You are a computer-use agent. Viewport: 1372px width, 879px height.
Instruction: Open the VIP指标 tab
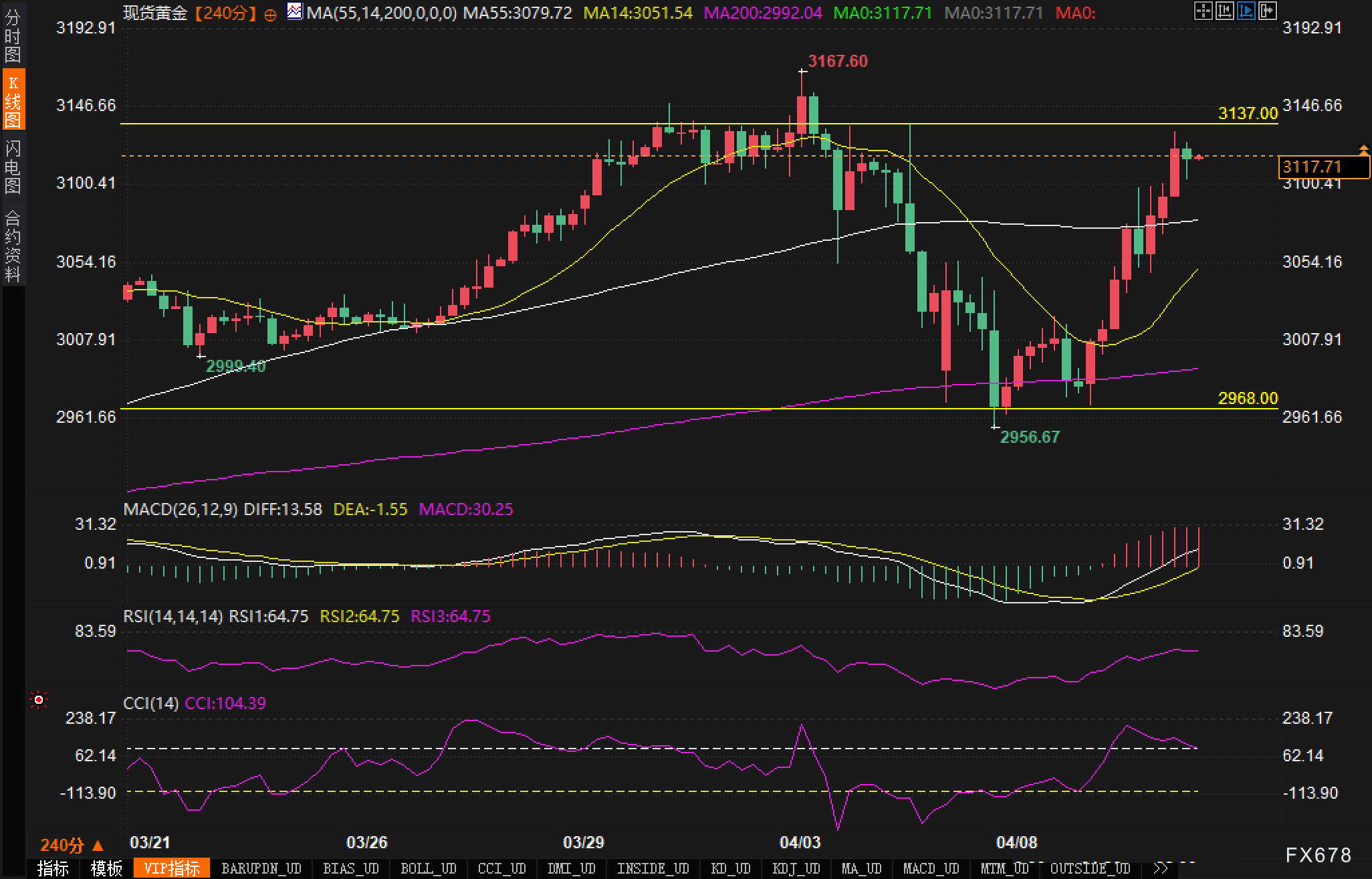coord(171,868)
